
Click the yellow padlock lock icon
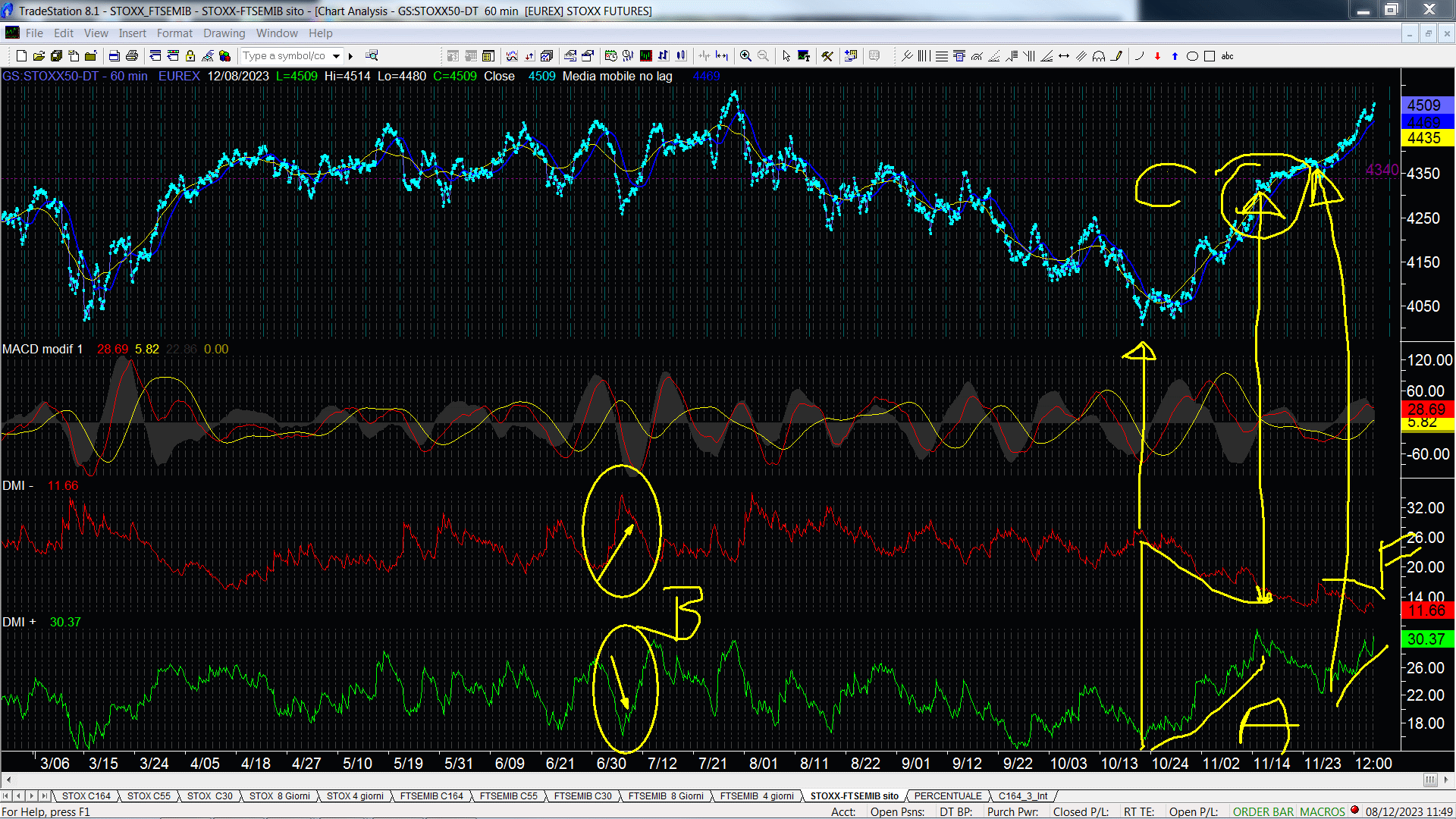point(190,56)
